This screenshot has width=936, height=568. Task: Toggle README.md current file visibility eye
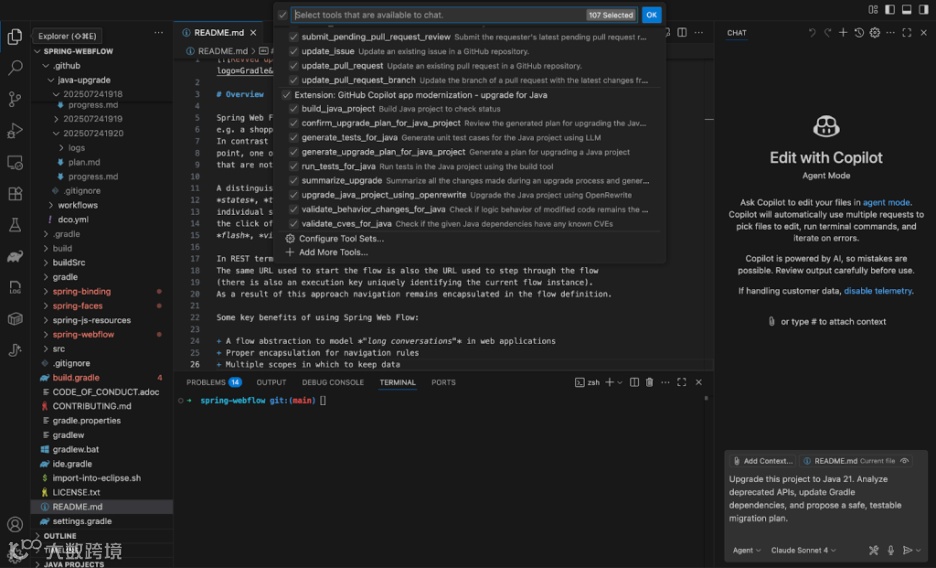pyautogui.click(x=904, y=461)
